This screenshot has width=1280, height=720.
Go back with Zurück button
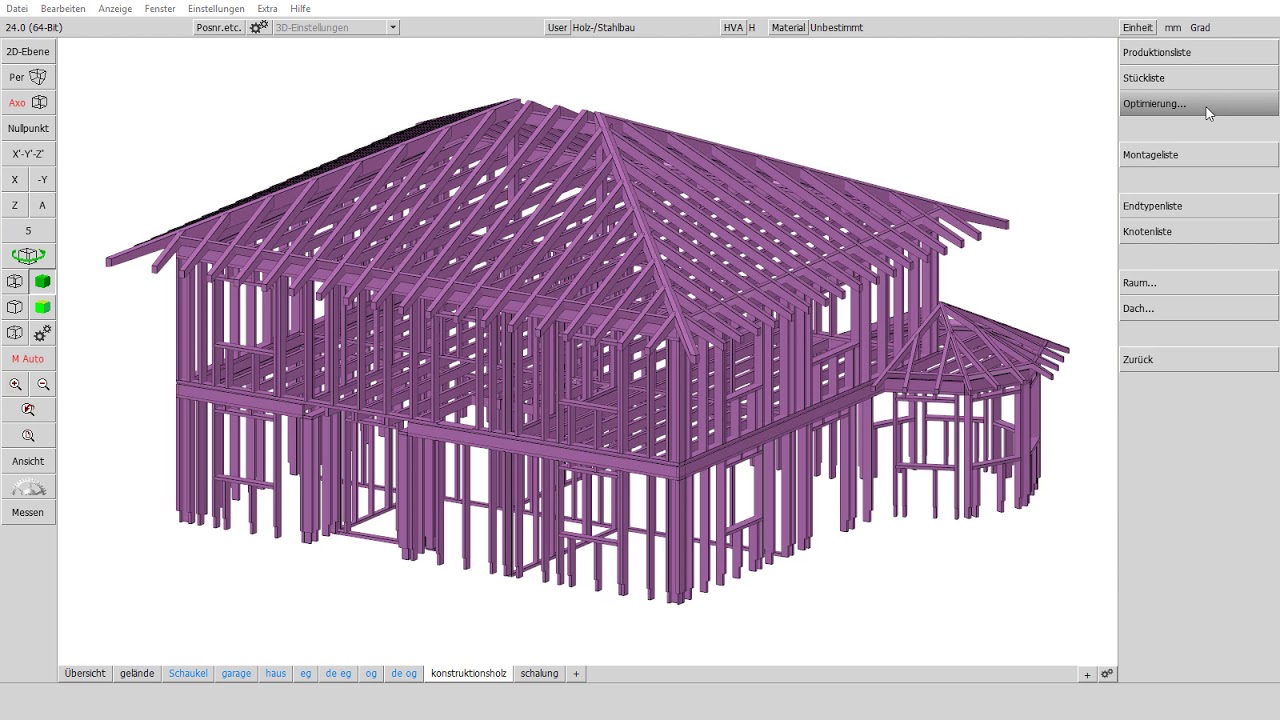[x=1199, y=359]
